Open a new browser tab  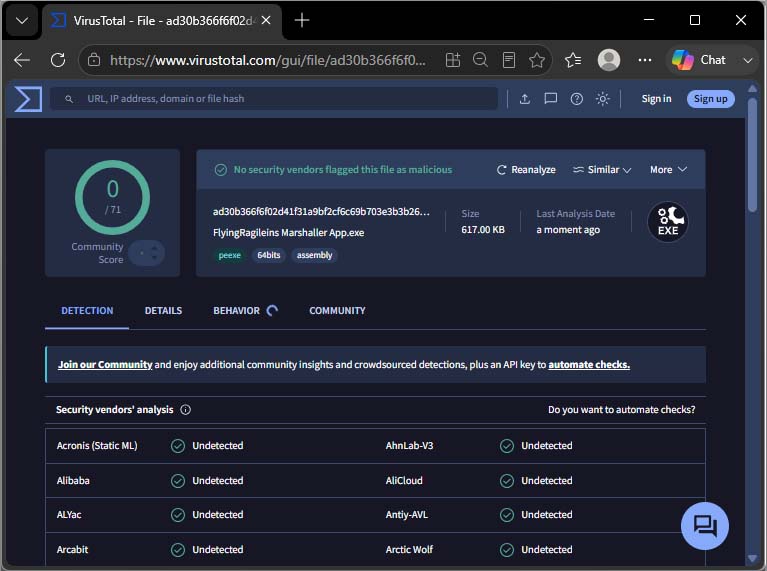[302, 21]
